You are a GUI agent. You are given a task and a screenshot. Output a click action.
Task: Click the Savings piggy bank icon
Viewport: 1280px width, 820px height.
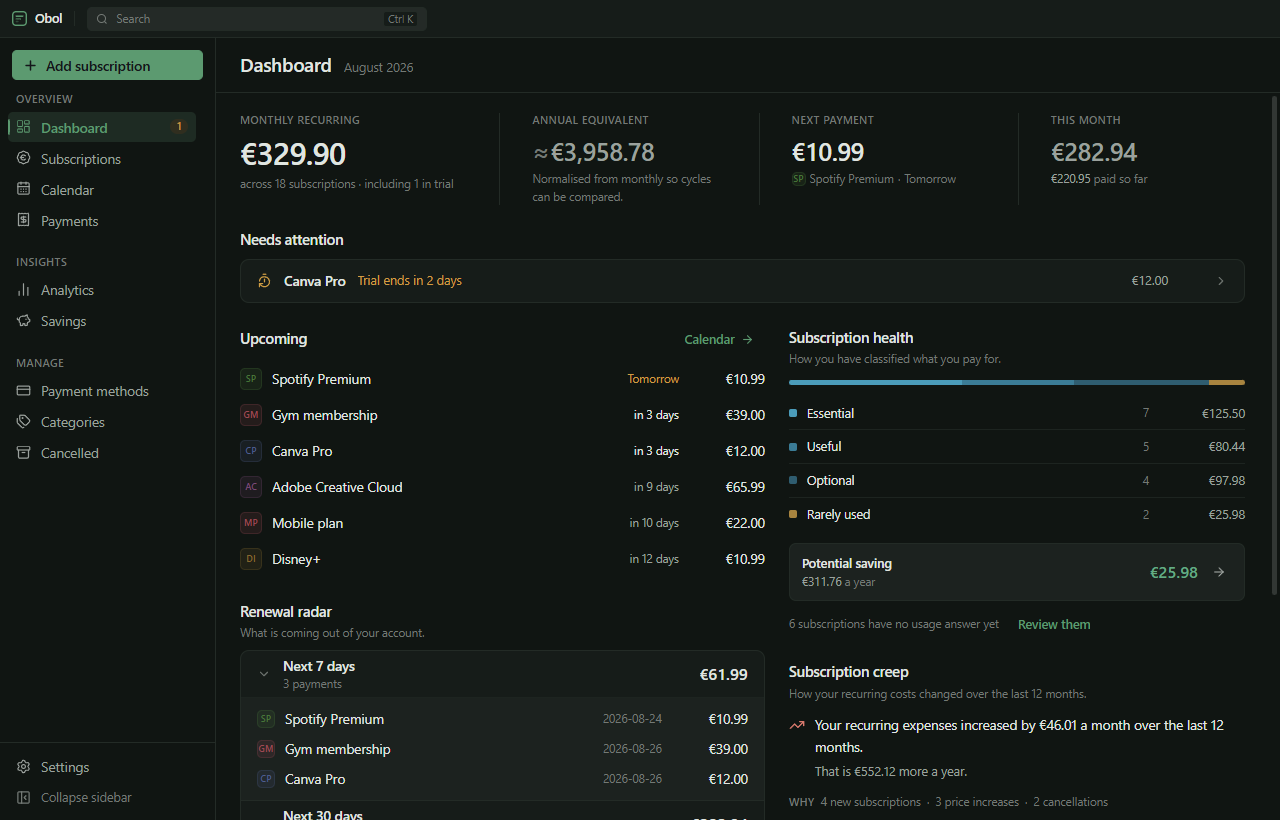24,320
